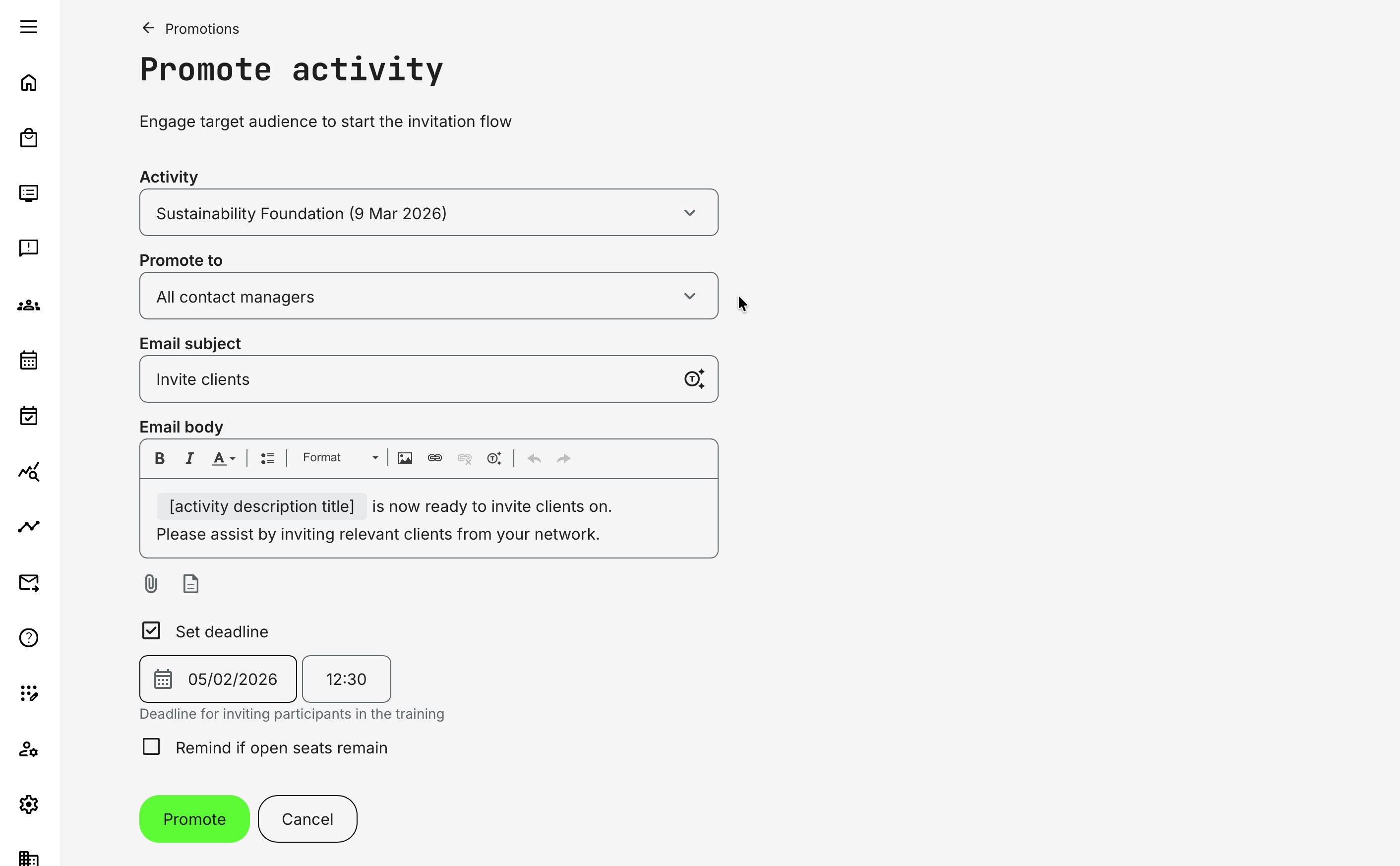Click the redo arrow in the editor toolbar
1400x866 pixels.
point(562,458)
